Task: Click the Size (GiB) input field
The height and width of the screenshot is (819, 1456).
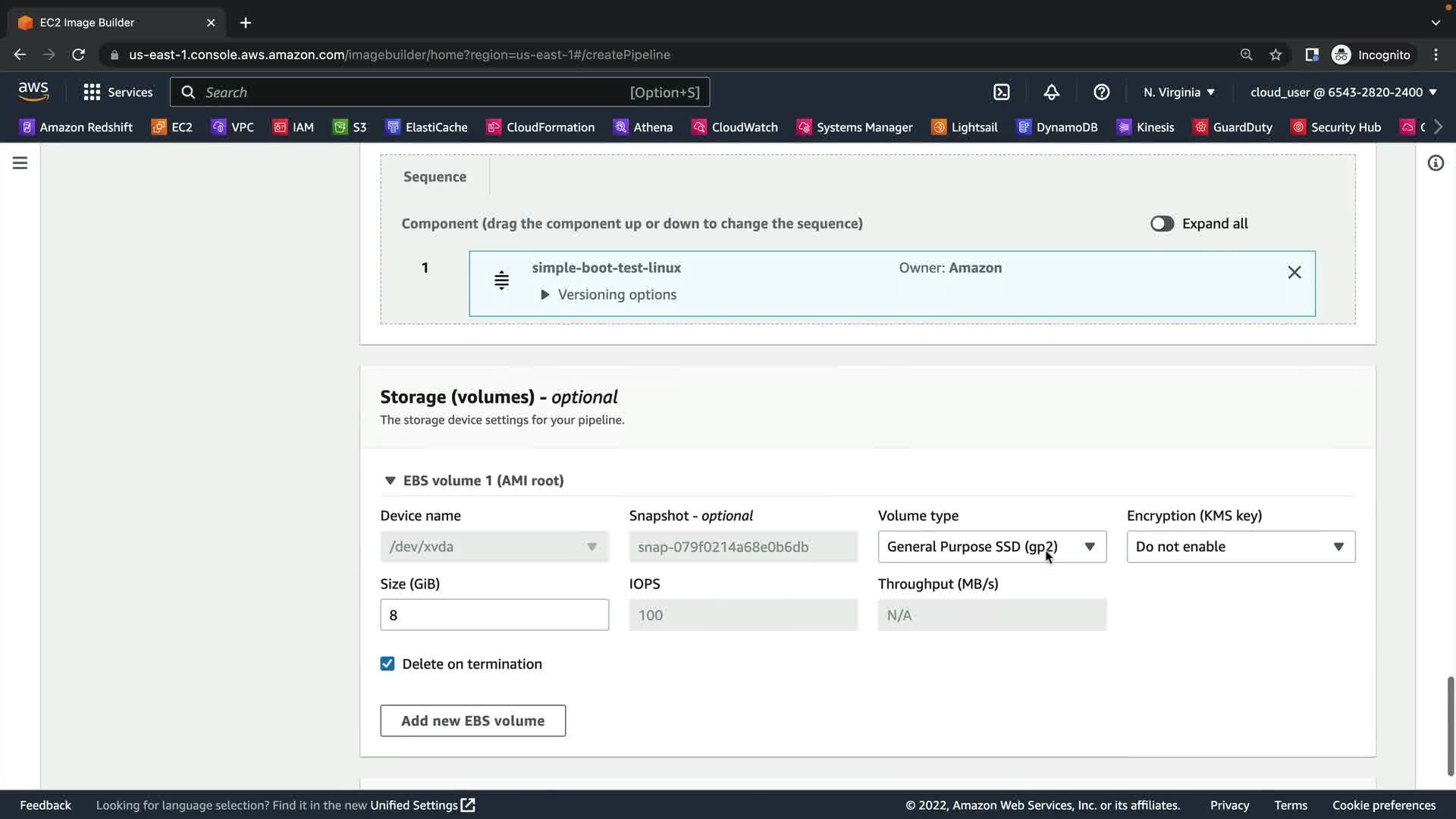Action: tap(494, 615)
